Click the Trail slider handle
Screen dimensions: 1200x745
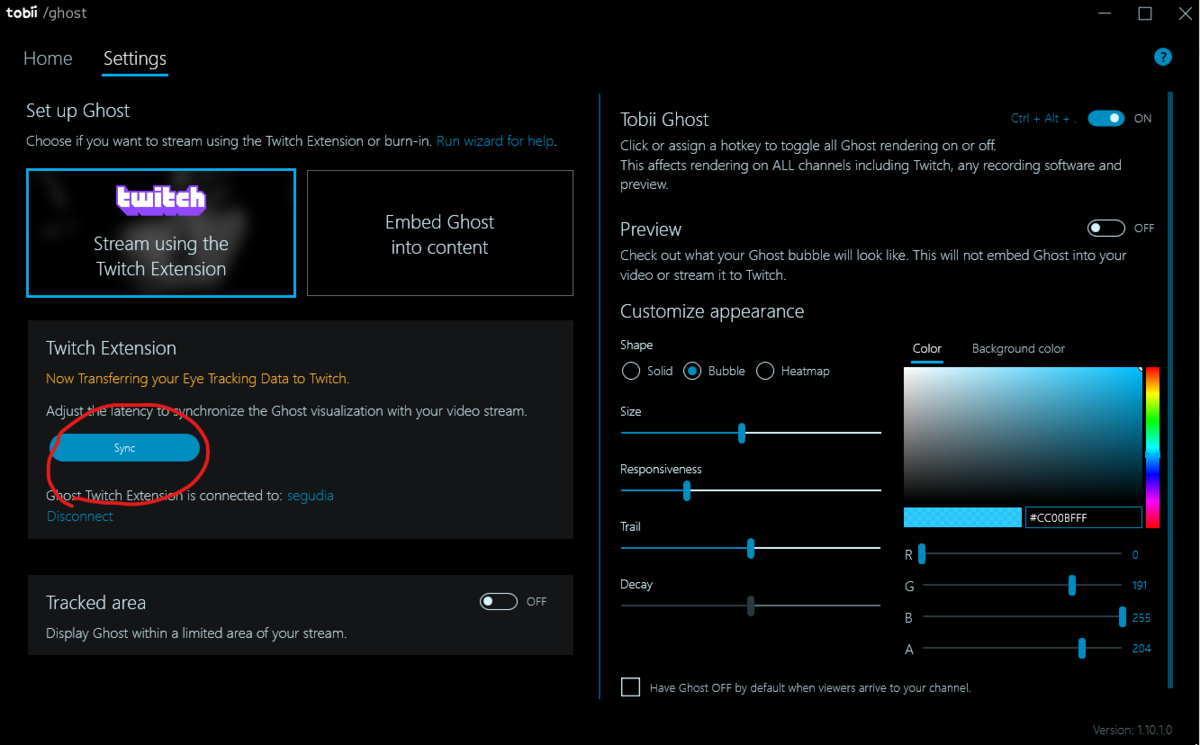[x=750, y=548]
